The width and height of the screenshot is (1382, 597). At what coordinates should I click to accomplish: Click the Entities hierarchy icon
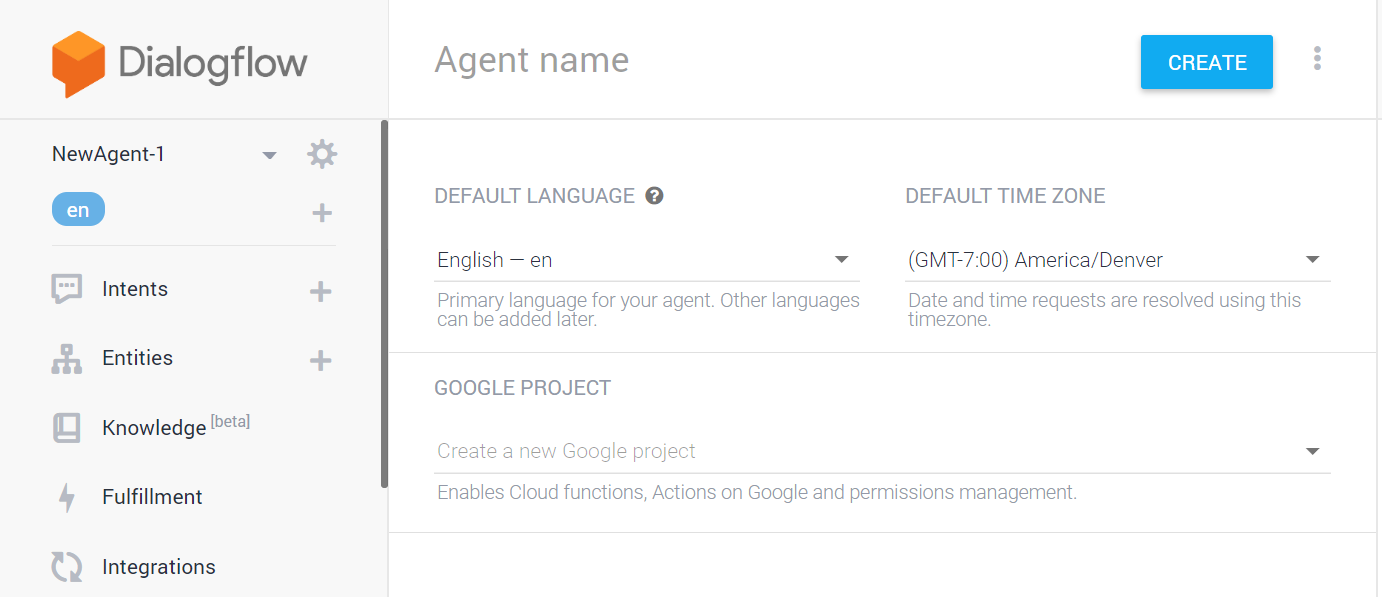66,357
